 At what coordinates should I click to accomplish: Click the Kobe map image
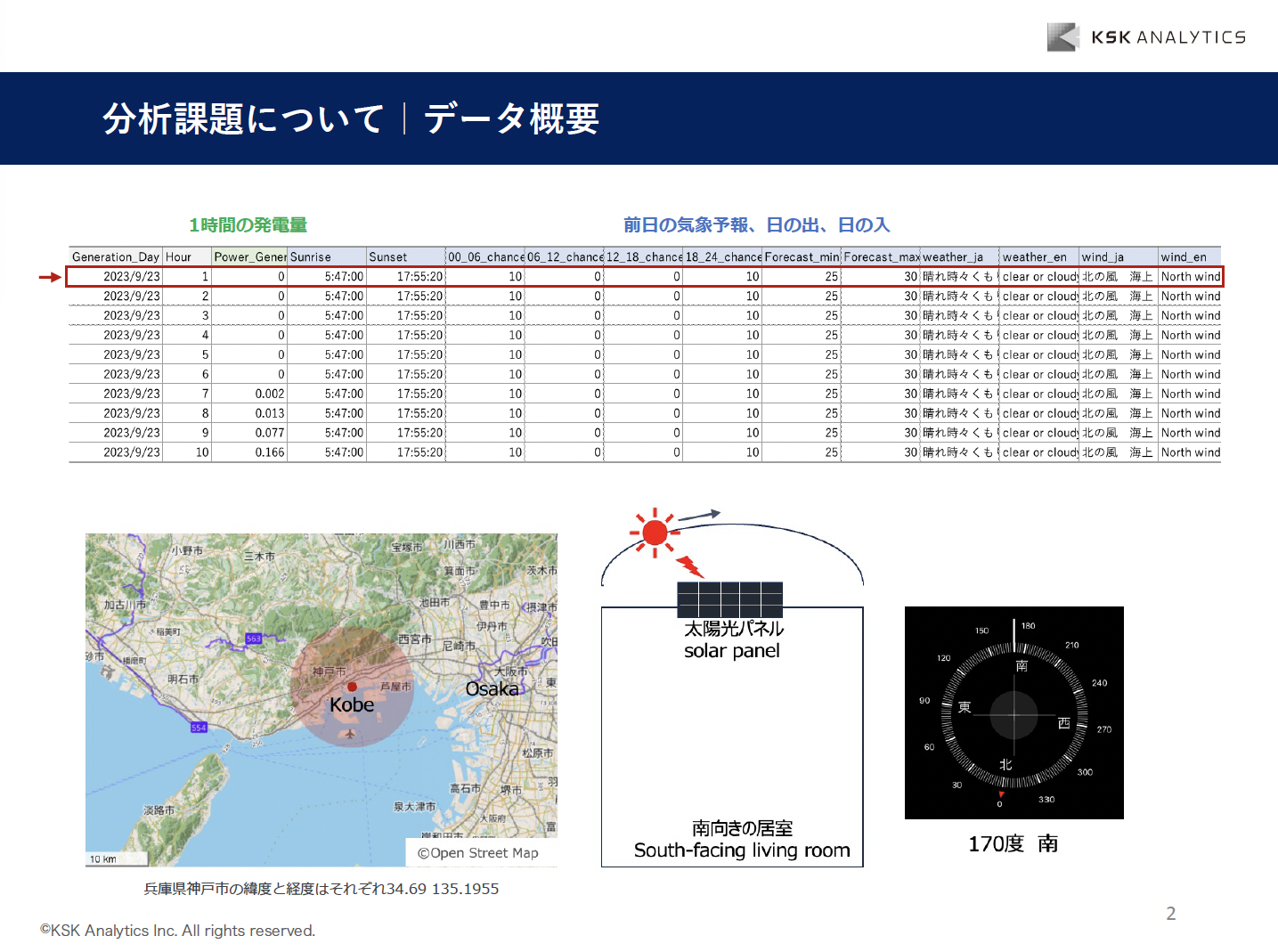click(322, 700)
